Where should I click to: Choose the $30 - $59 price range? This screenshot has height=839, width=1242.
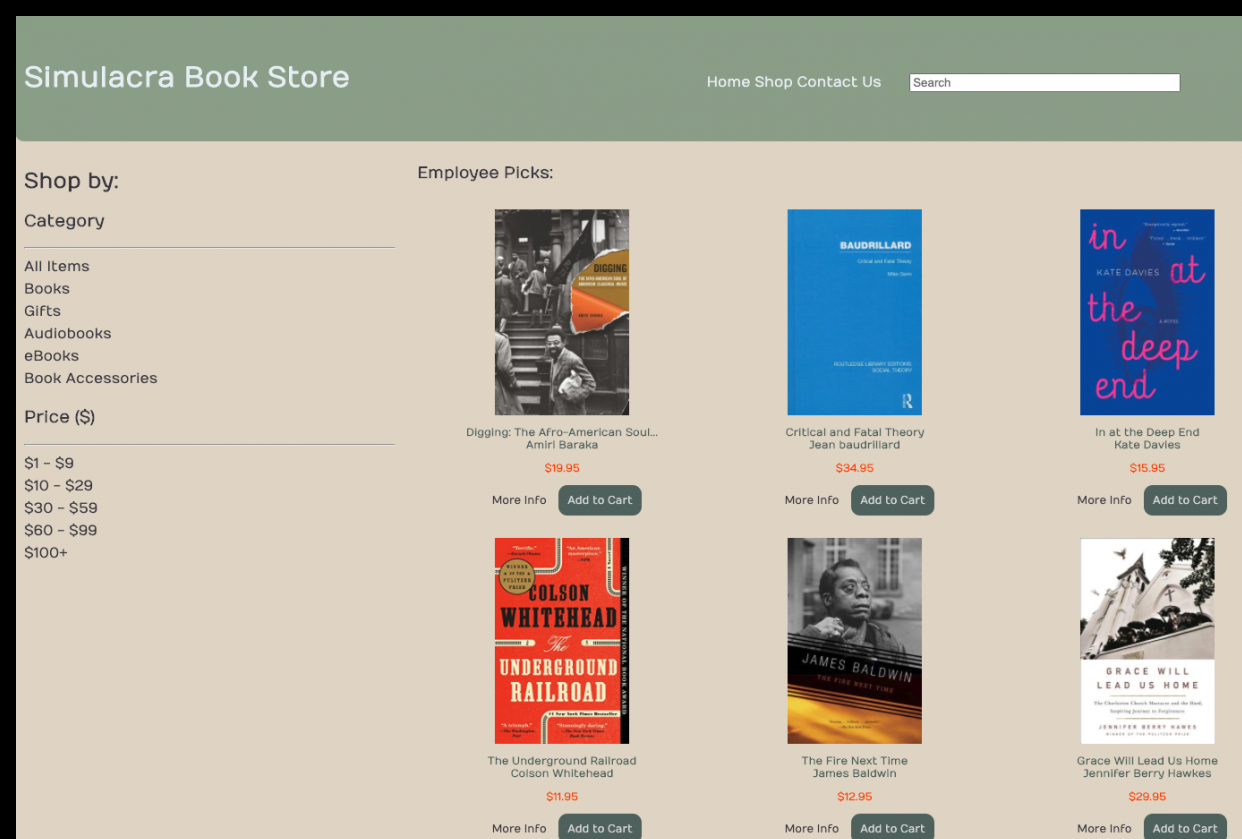tap(61, 508)
